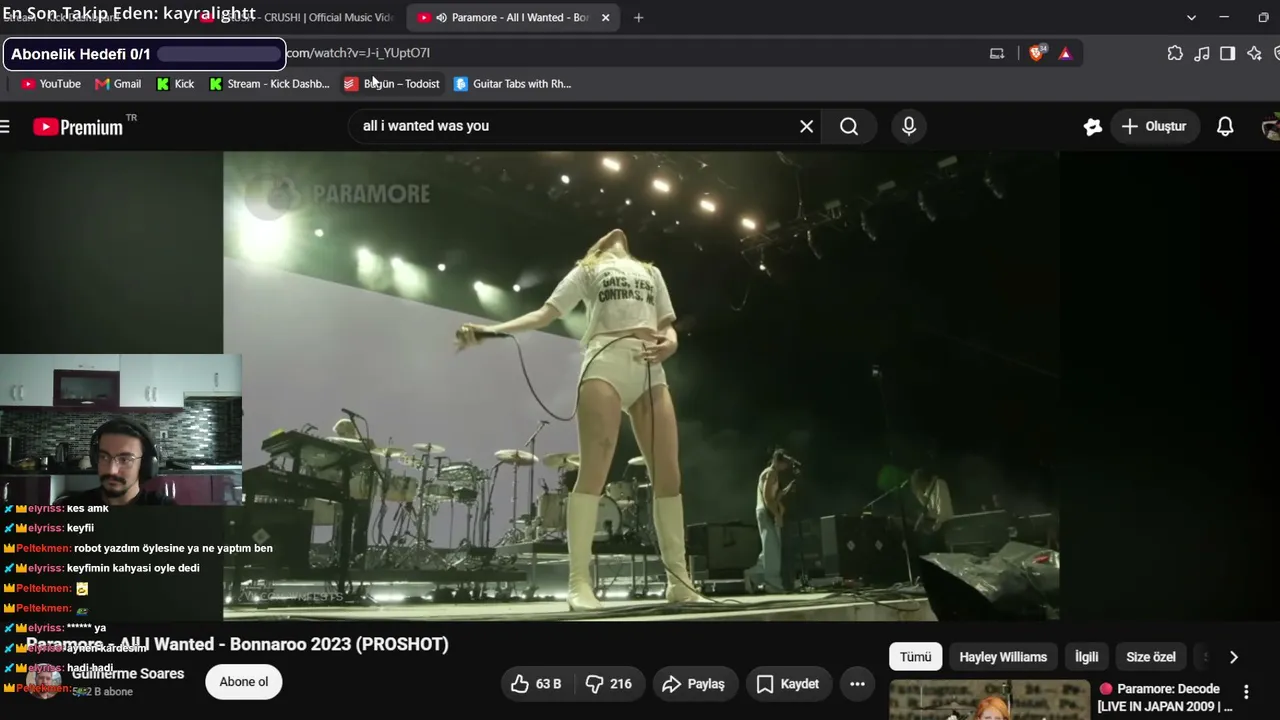Open the Kick bookmark
This screenshot has width=1280, height=720.
click(x=176, y=84)
